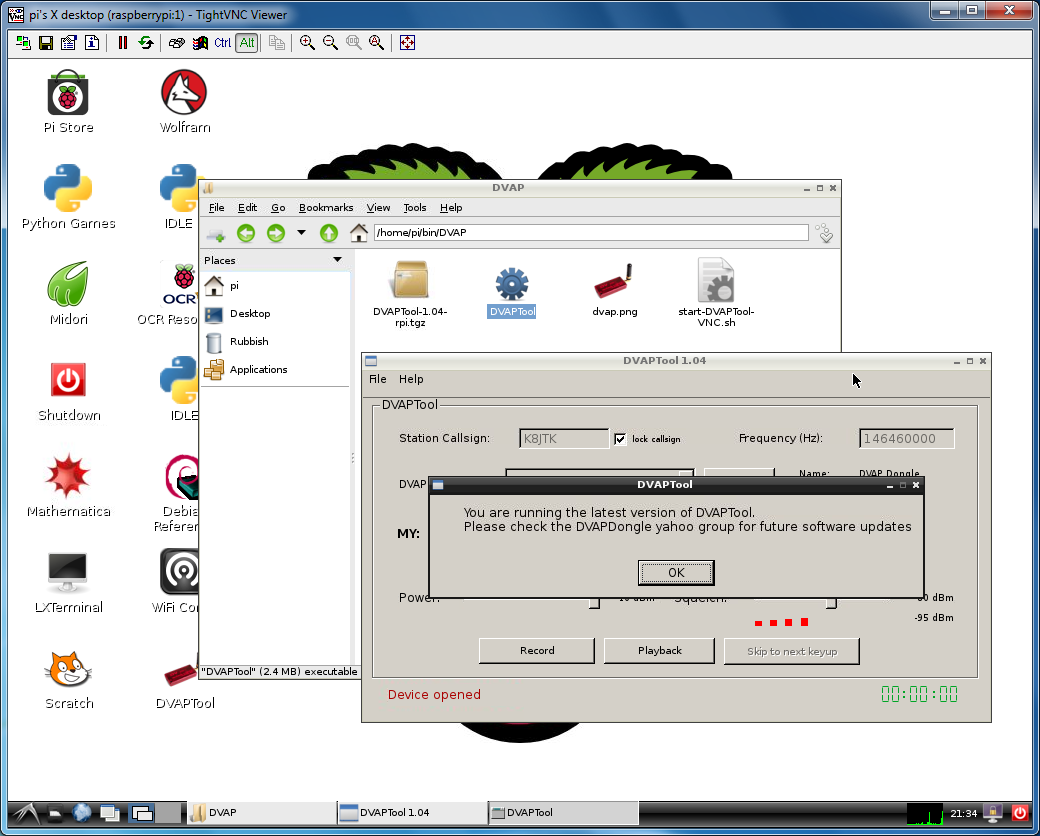
Task: Open the Bookmarks menu
Action: 326,208
